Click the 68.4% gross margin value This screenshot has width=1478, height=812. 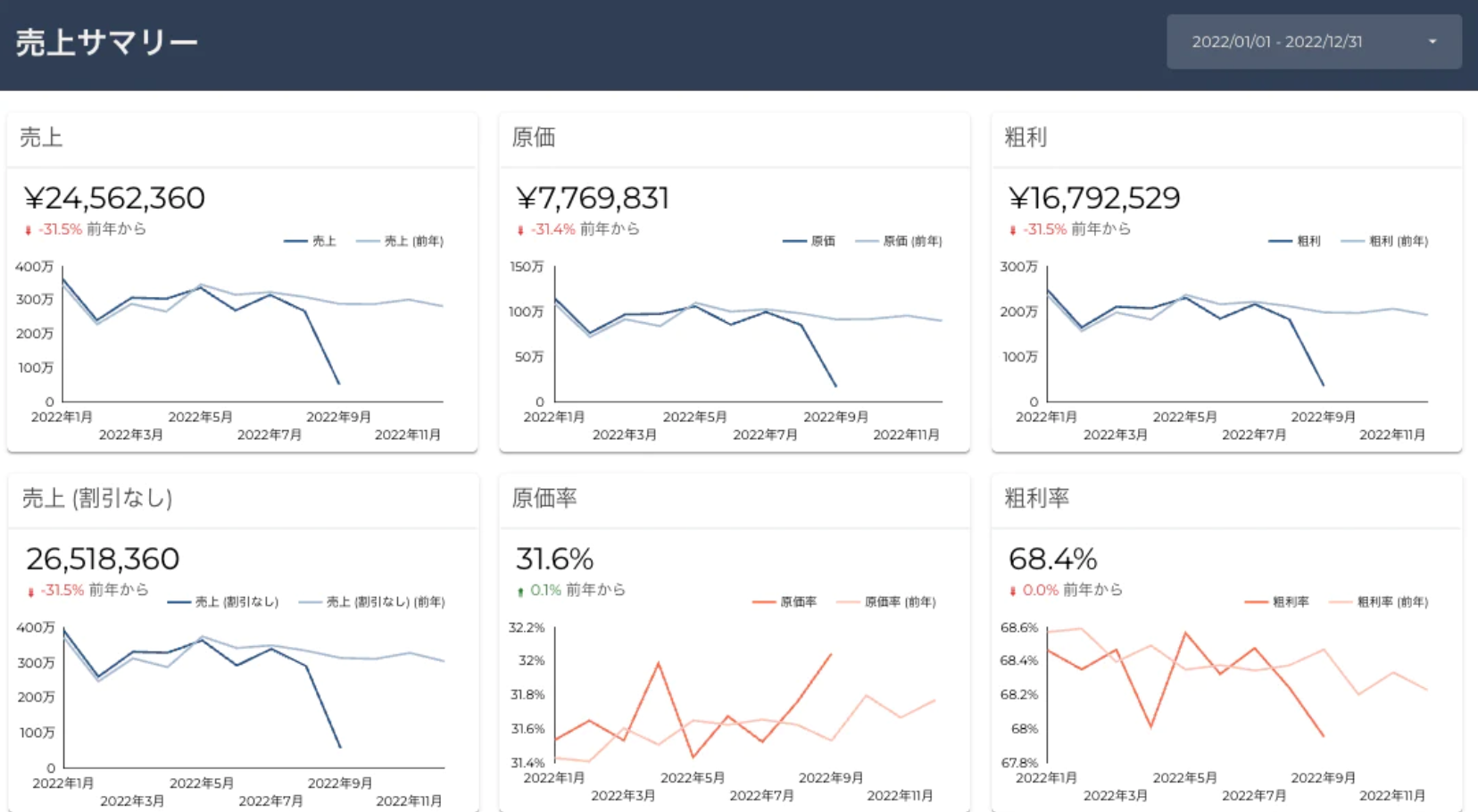[1052, 559]
